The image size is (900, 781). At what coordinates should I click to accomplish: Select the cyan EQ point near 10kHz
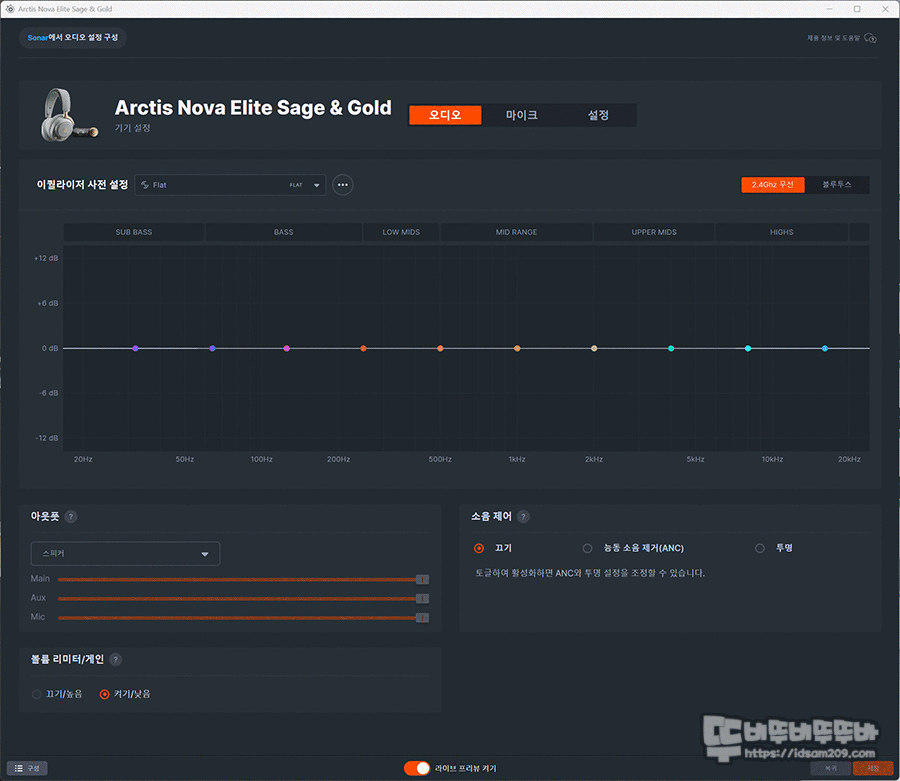[748, 348]
